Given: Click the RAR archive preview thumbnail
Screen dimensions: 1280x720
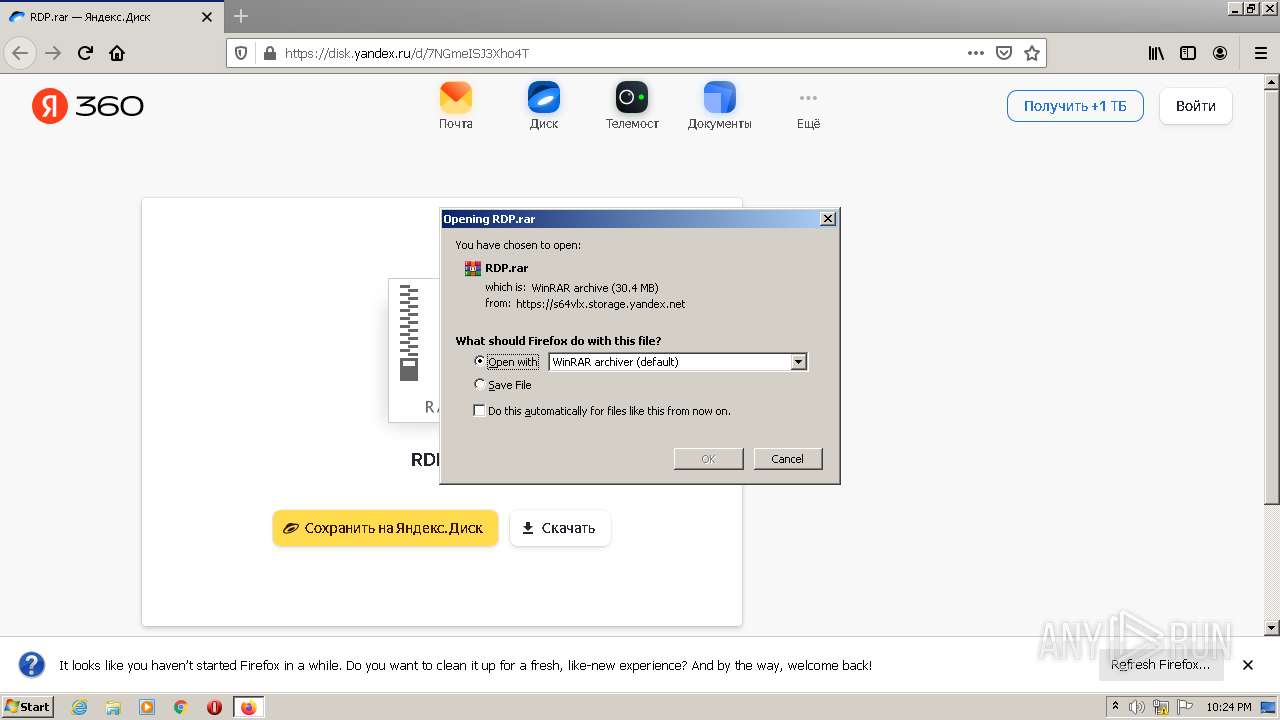Looking at the screenshot, I should tap(414, 350).
